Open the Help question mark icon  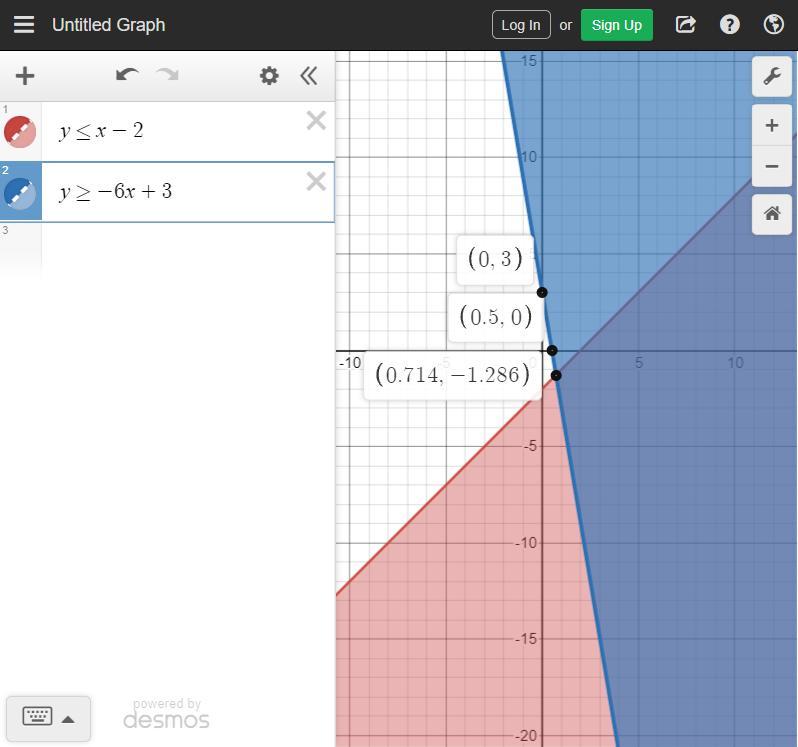point(729,24)
